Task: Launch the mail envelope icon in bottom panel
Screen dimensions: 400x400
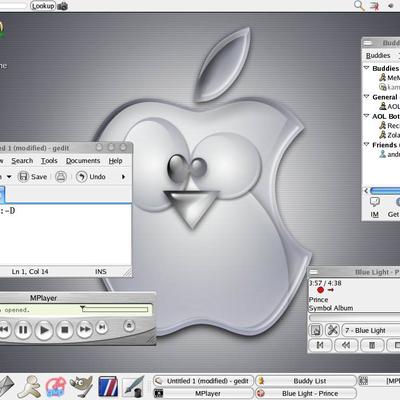Action: (x=6, y=386)
